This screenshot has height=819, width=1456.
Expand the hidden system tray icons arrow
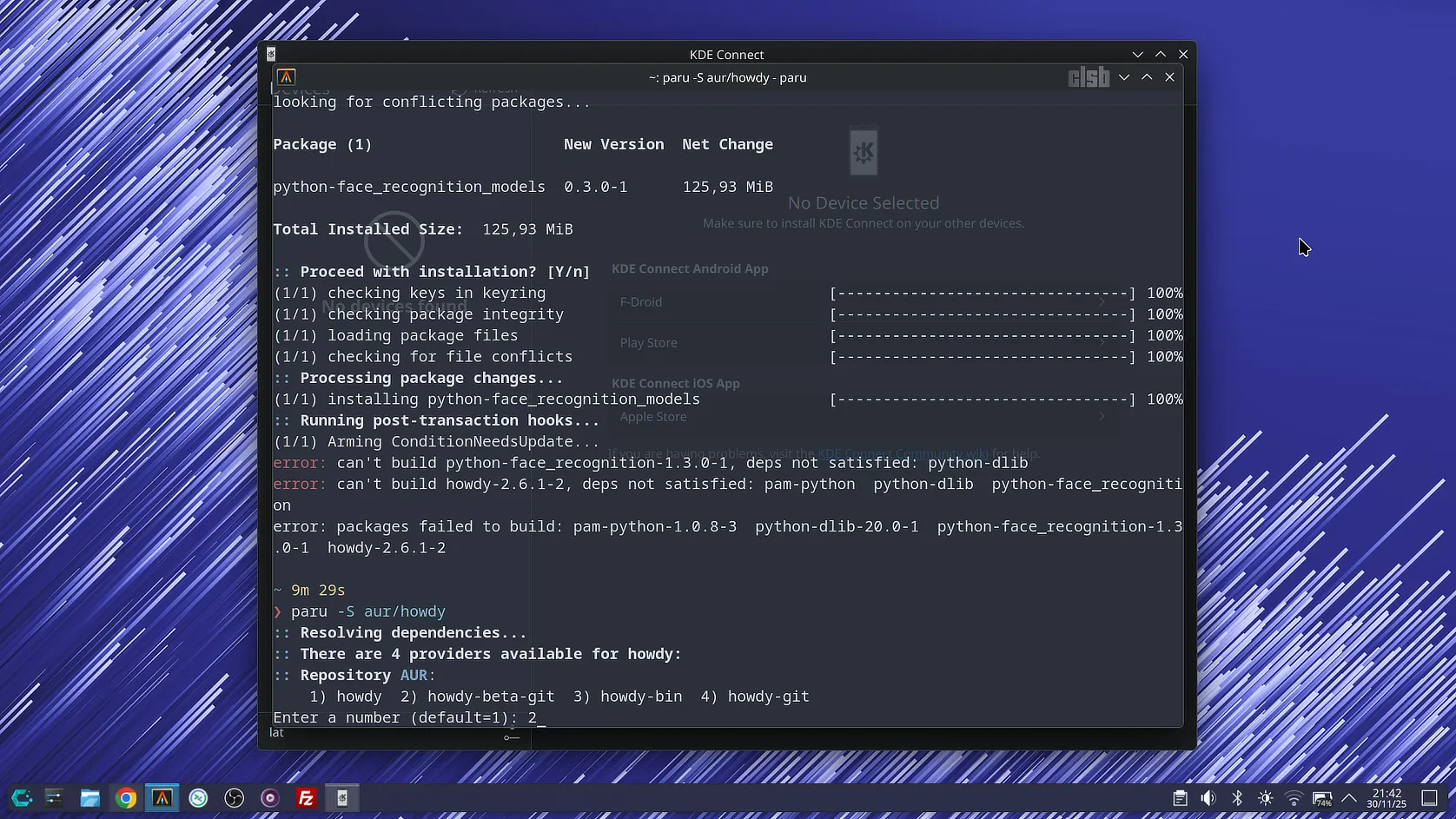pyautogui.click(x=1349, y=798)
